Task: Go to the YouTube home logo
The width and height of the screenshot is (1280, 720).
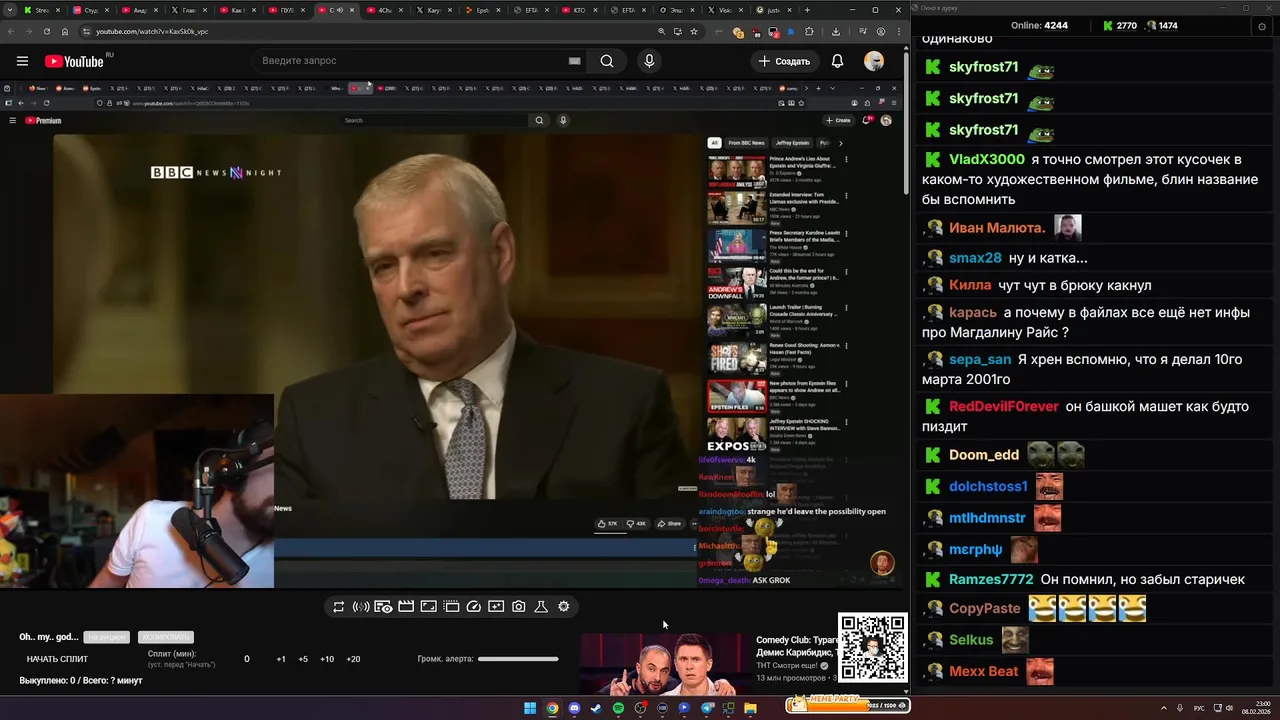Action: click(76, 61)
